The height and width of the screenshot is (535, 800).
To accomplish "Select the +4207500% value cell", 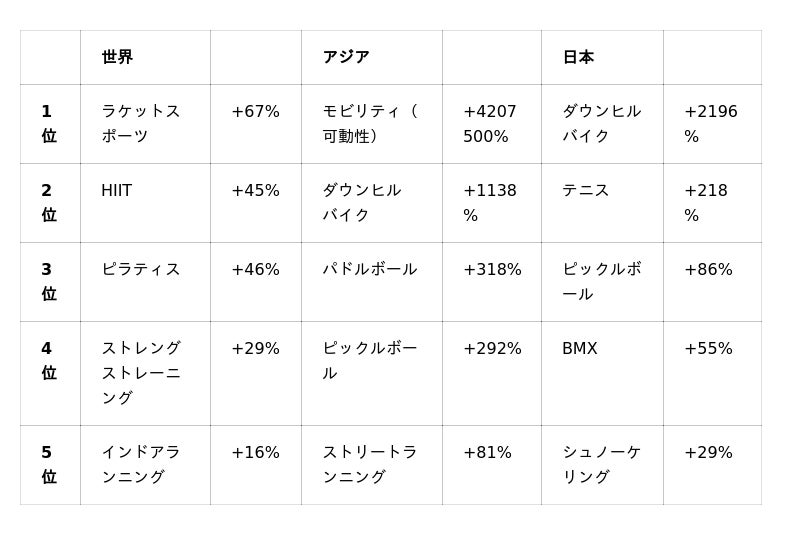I will tap(490, 124).
